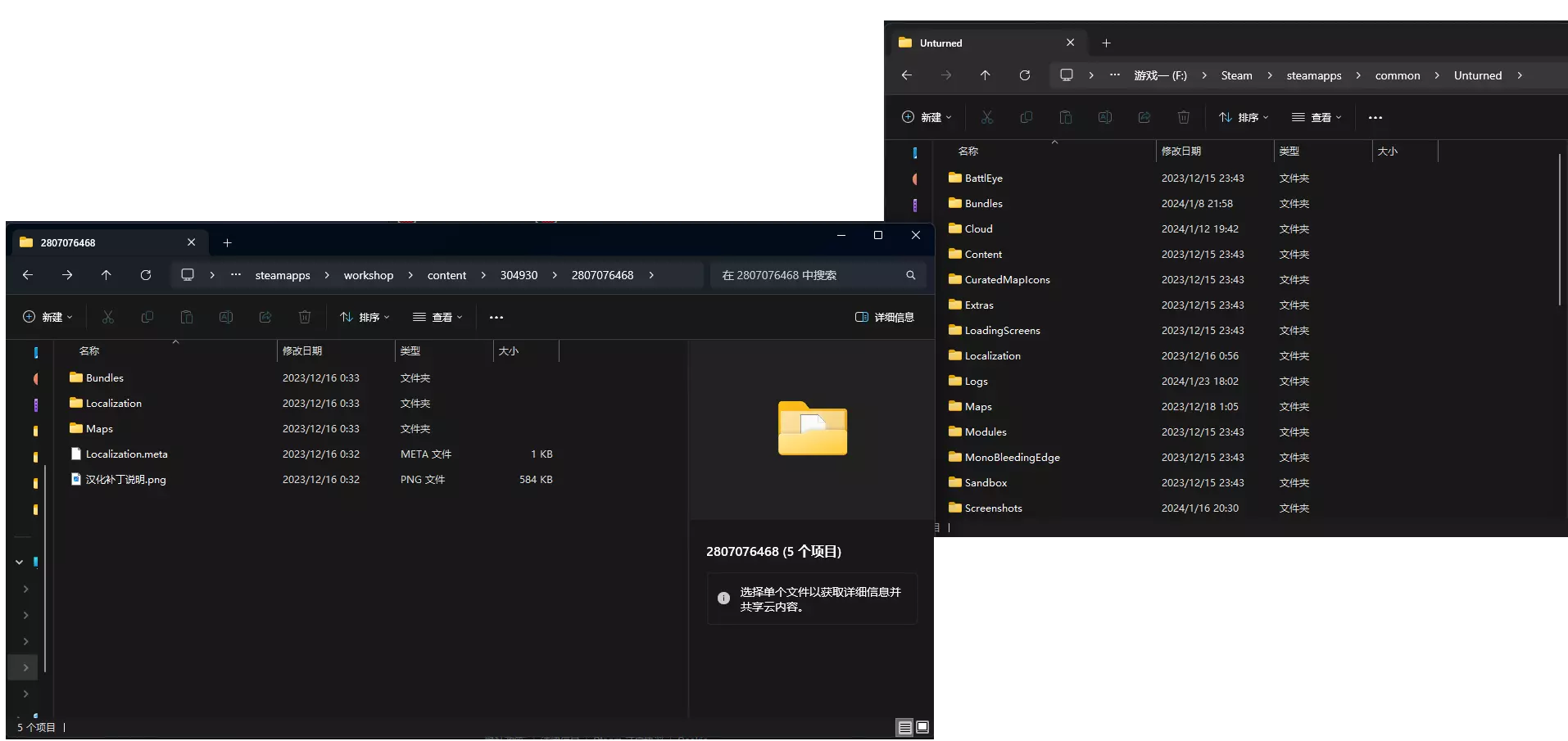Open new tab with plus in Unturned window
This screenshot has width=1568, height=741.
(1106, 43)
